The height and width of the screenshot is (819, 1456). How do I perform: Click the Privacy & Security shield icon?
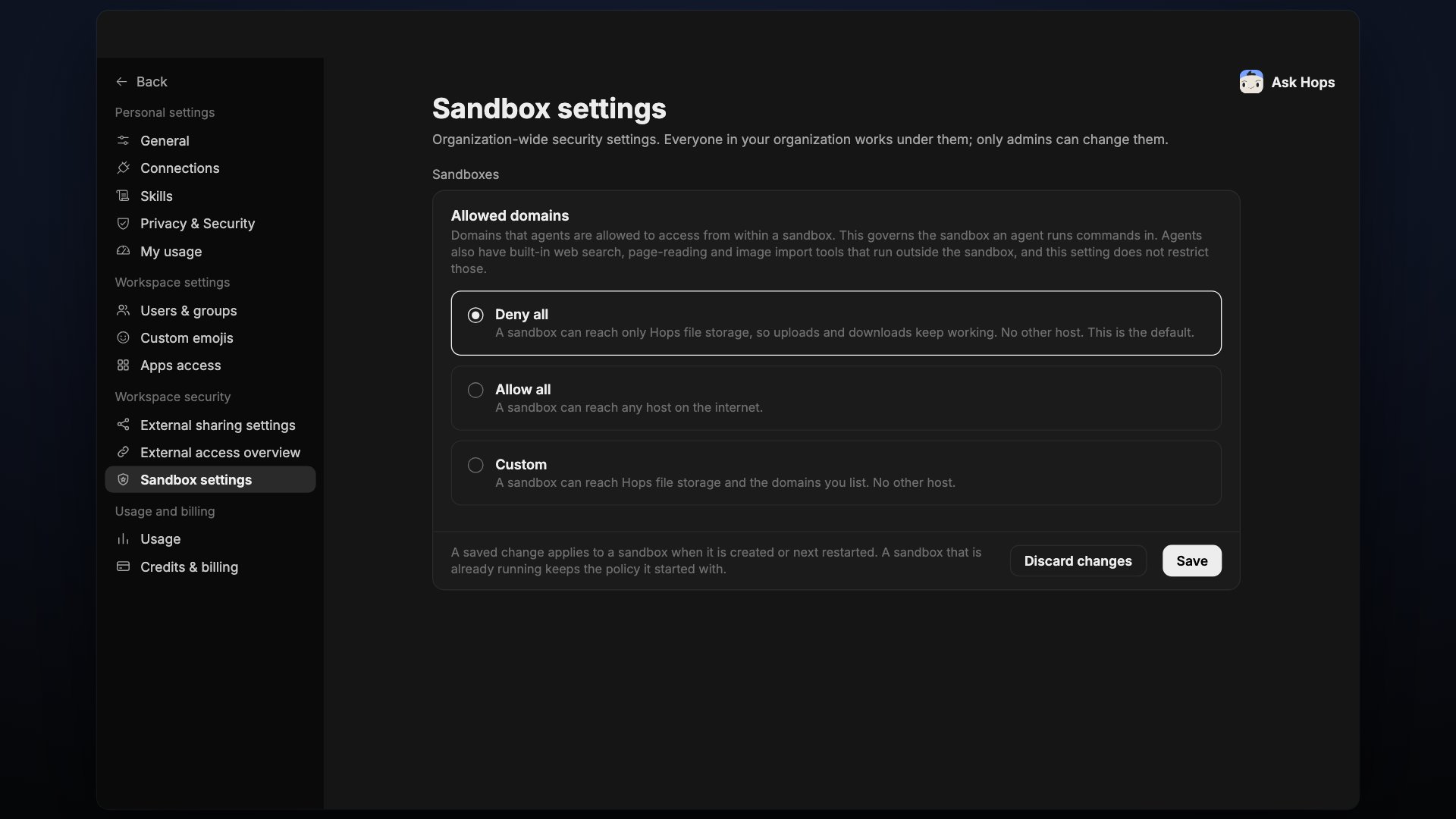pyautogui.click(x=123, y=223)
